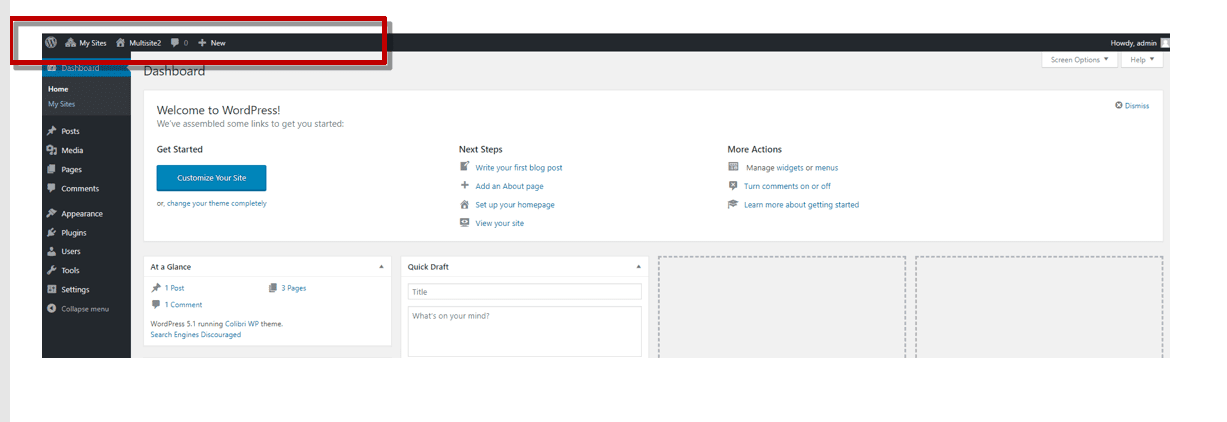
Task: Dismiss the Welcome to WordPress panel
Action: (x=1132, y=106)
